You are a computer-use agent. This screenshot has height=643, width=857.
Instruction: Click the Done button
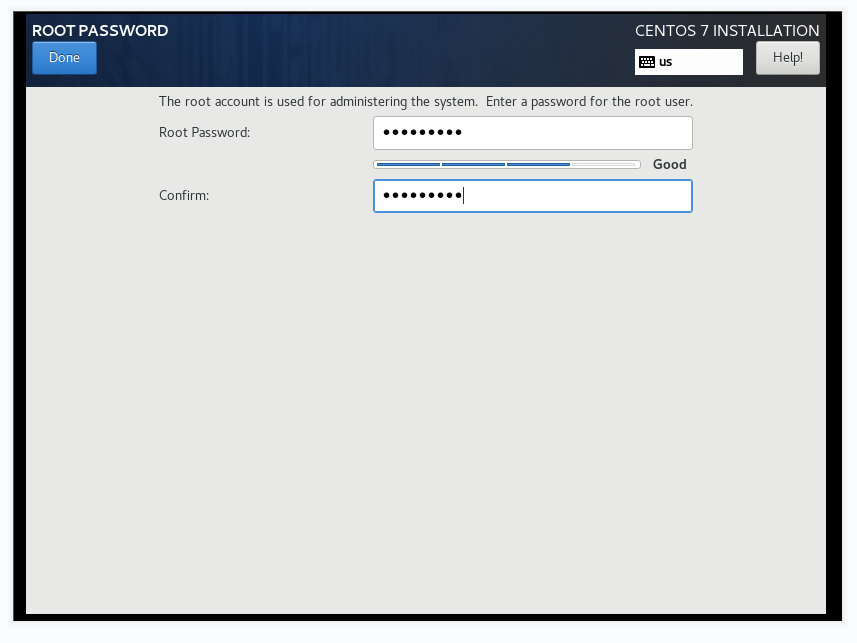[x=64, y=58]
